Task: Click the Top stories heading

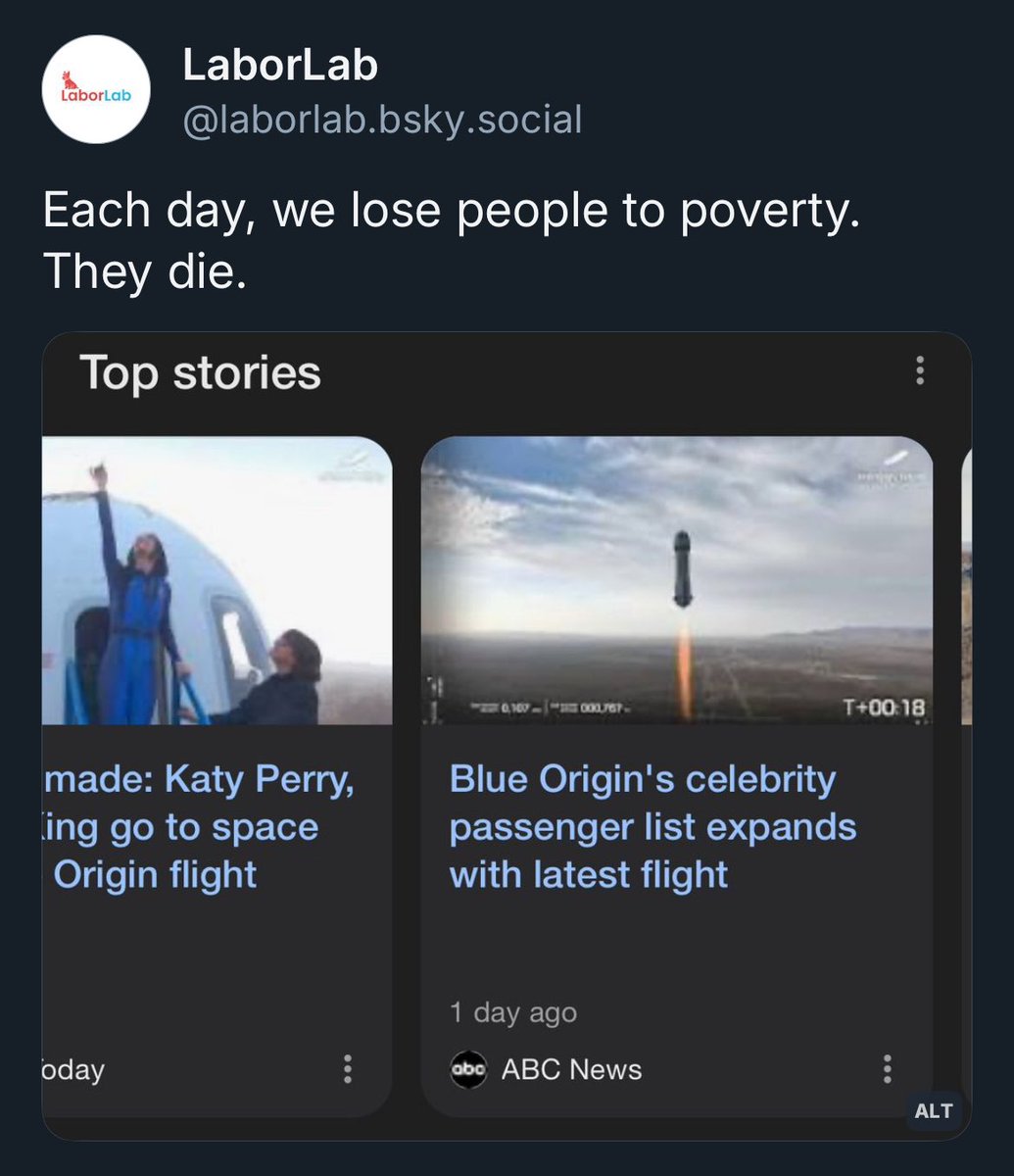Action: pyautogui.click(x=200, y=372)
